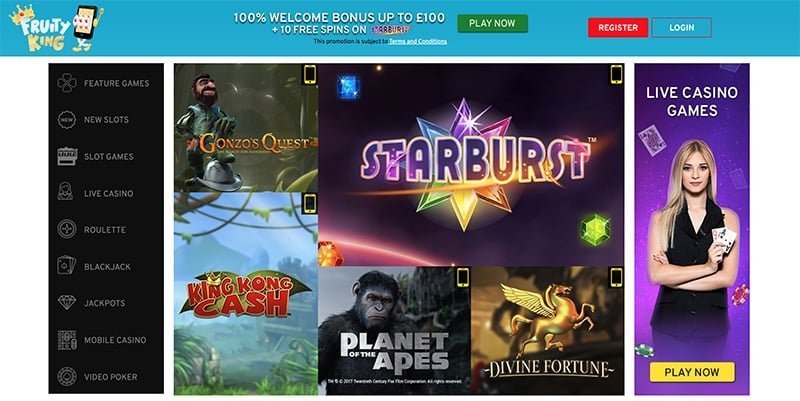This screenshot has width=800, height=401.
Task: Select the New Slots badge icon
Action: (x=67, y=120)
